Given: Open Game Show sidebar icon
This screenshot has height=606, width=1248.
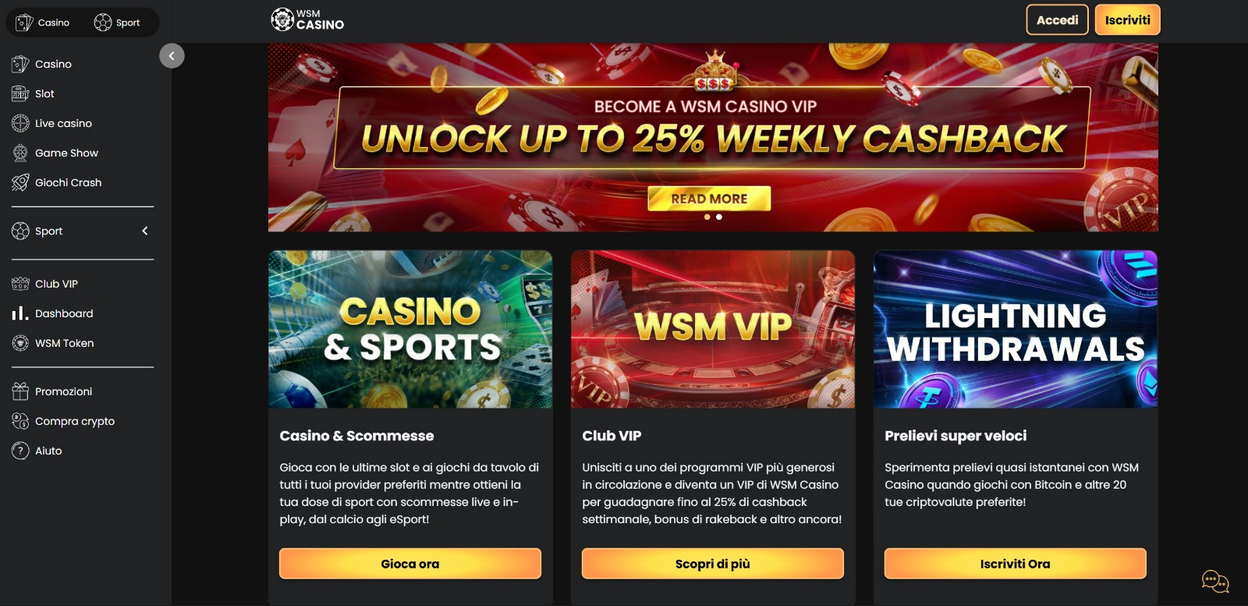Looking at the screenshot, I should point(20,153).
